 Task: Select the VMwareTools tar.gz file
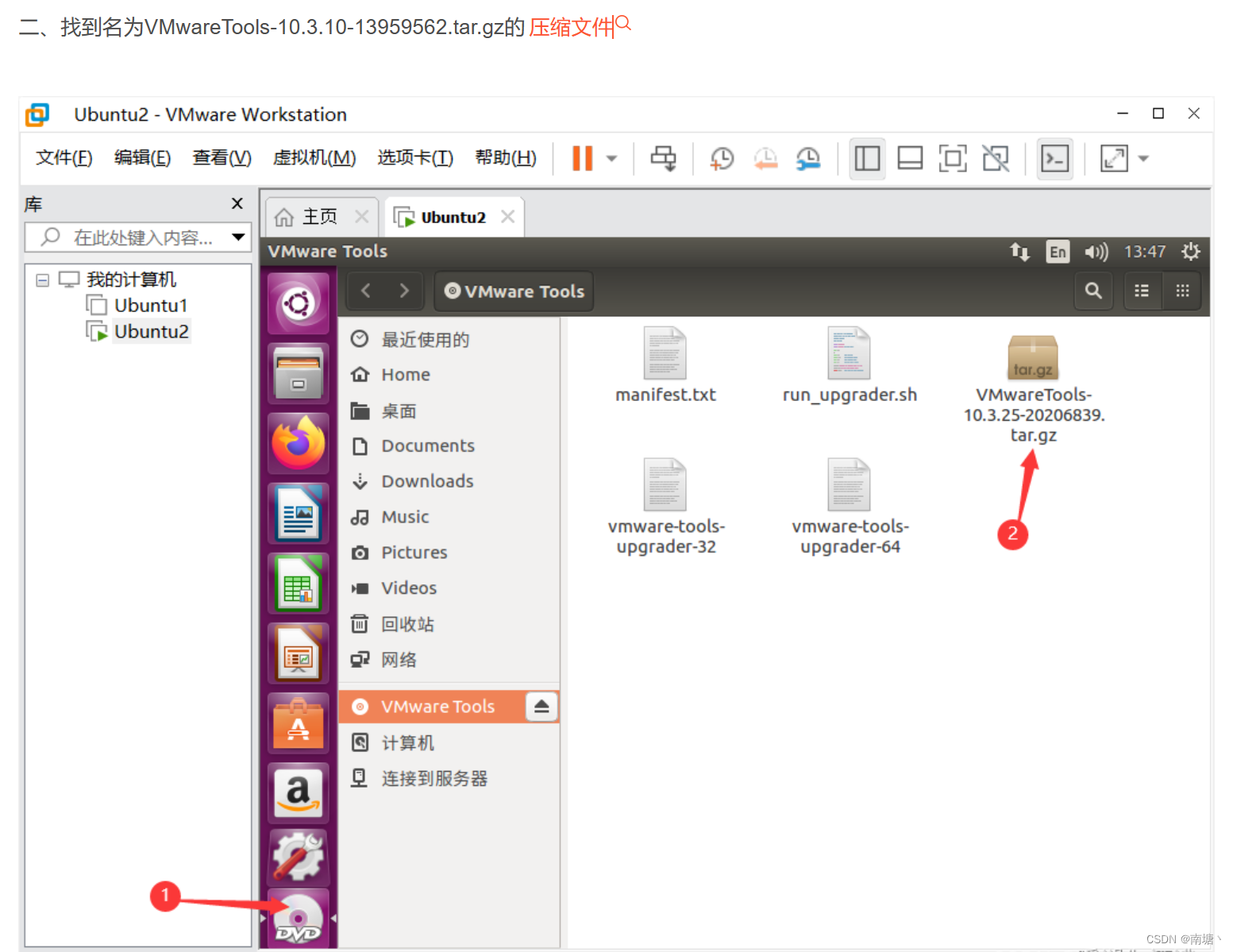(1032, 357)
